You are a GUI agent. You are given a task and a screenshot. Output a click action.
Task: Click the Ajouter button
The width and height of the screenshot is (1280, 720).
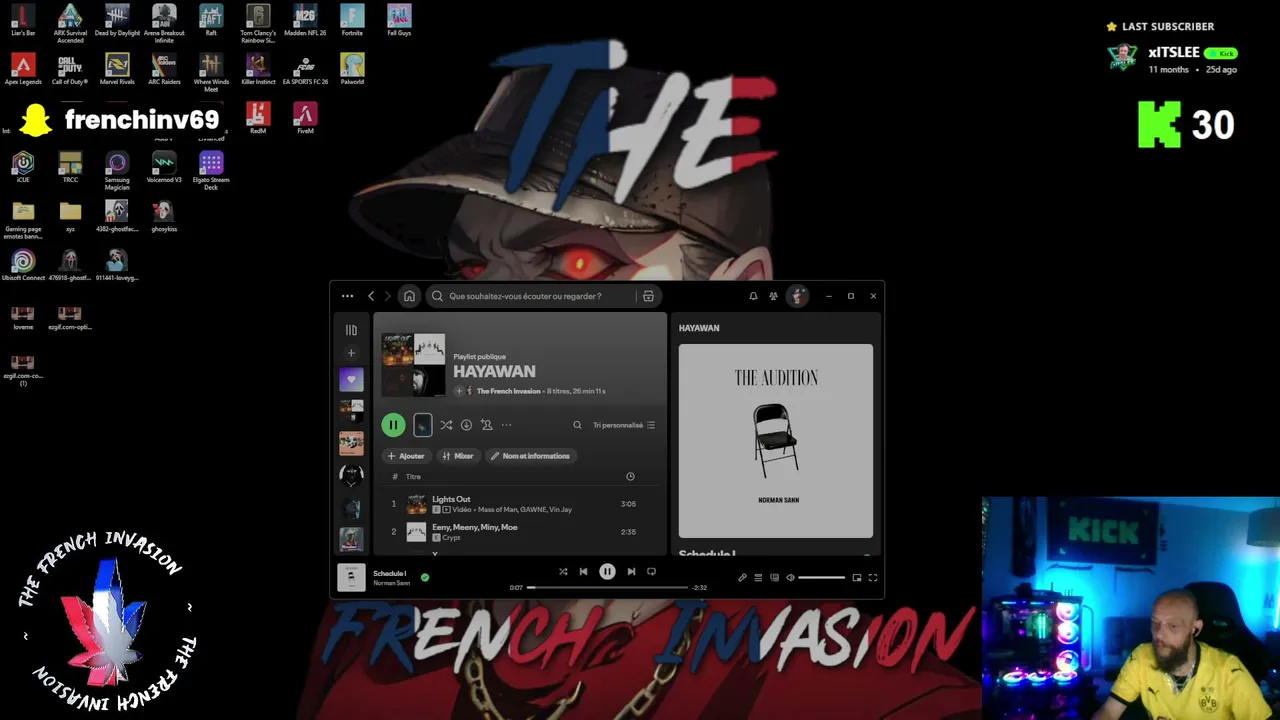pyautogui.click(x=406, y=456)
